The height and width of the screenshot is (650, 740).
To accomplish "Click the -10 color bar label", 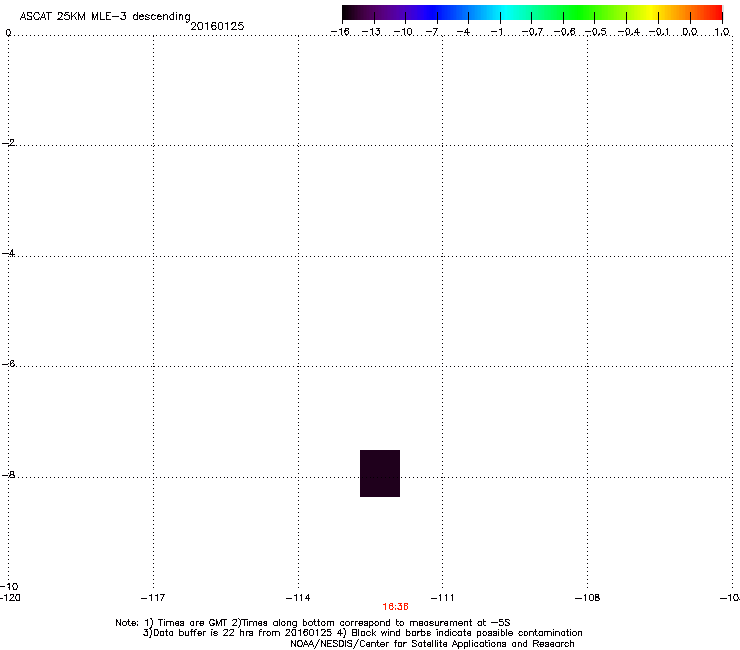I will click(x=403, y=32).
